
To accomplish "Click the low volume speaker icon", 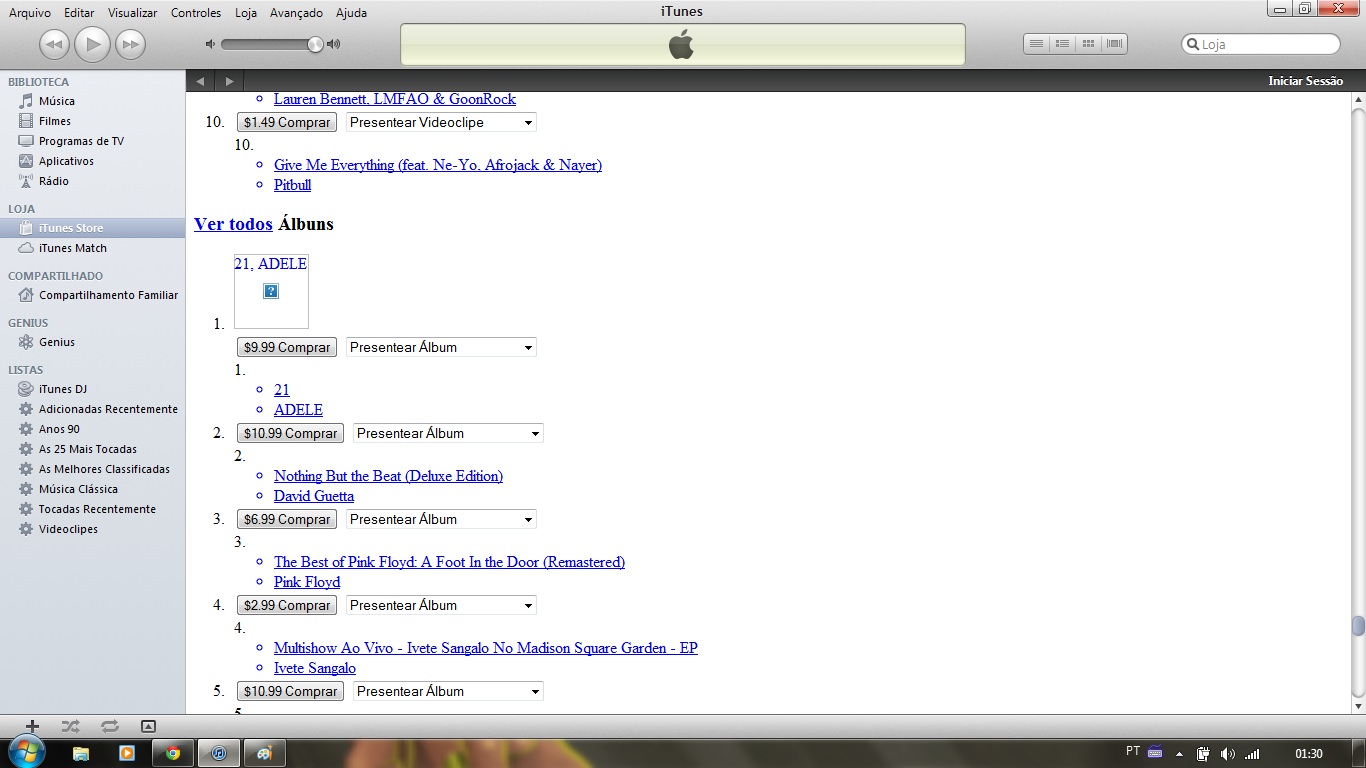I will (x=210, y=44).
